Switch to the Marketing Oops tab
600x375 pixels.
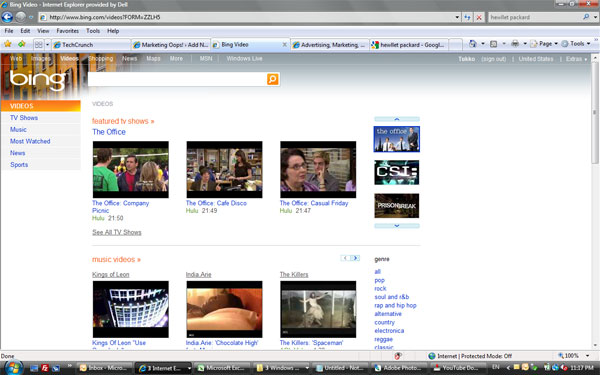coord(171,45)
